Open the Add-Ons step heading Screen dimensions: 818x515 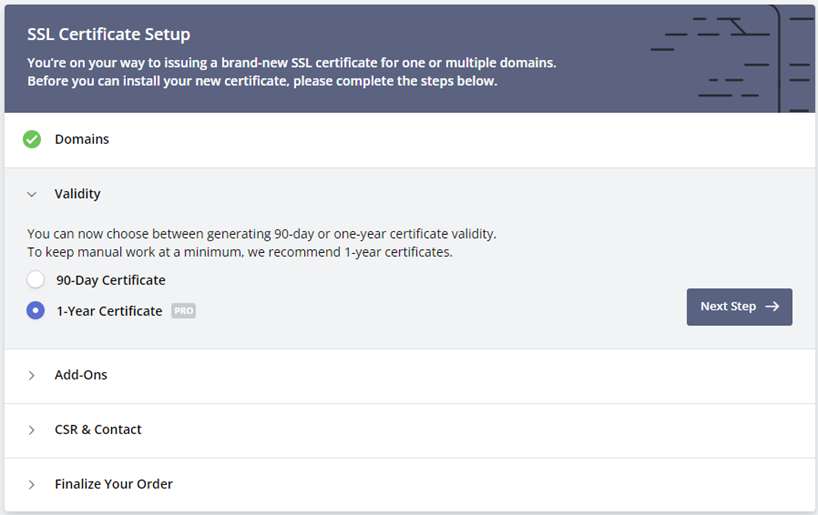(x=81, y=375)
